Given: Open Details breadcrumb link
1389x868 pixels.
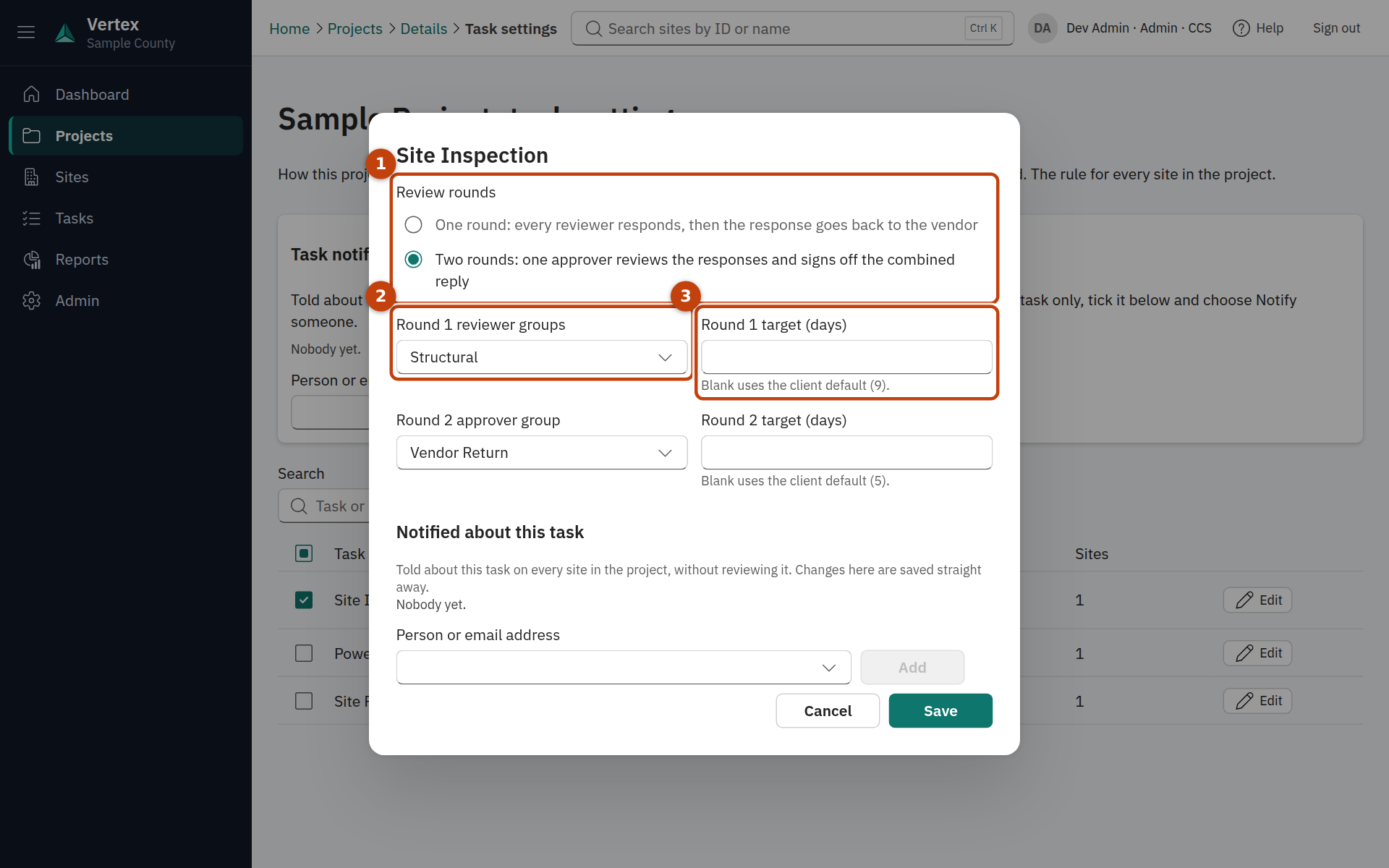Looking at the screenshot, I should (424, 29).
